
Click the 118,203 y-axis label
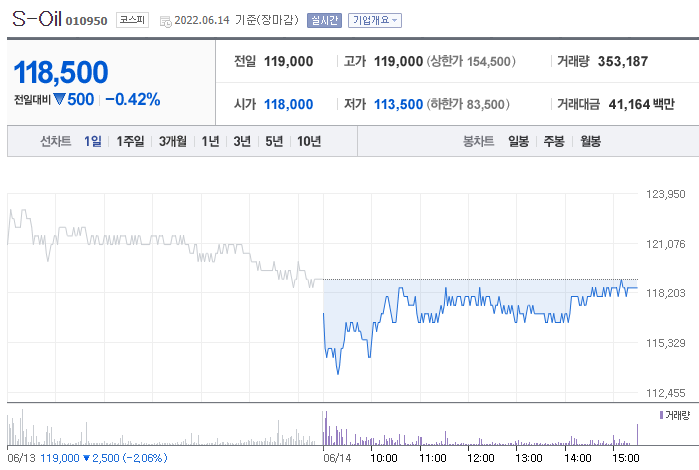coord(666,293)
